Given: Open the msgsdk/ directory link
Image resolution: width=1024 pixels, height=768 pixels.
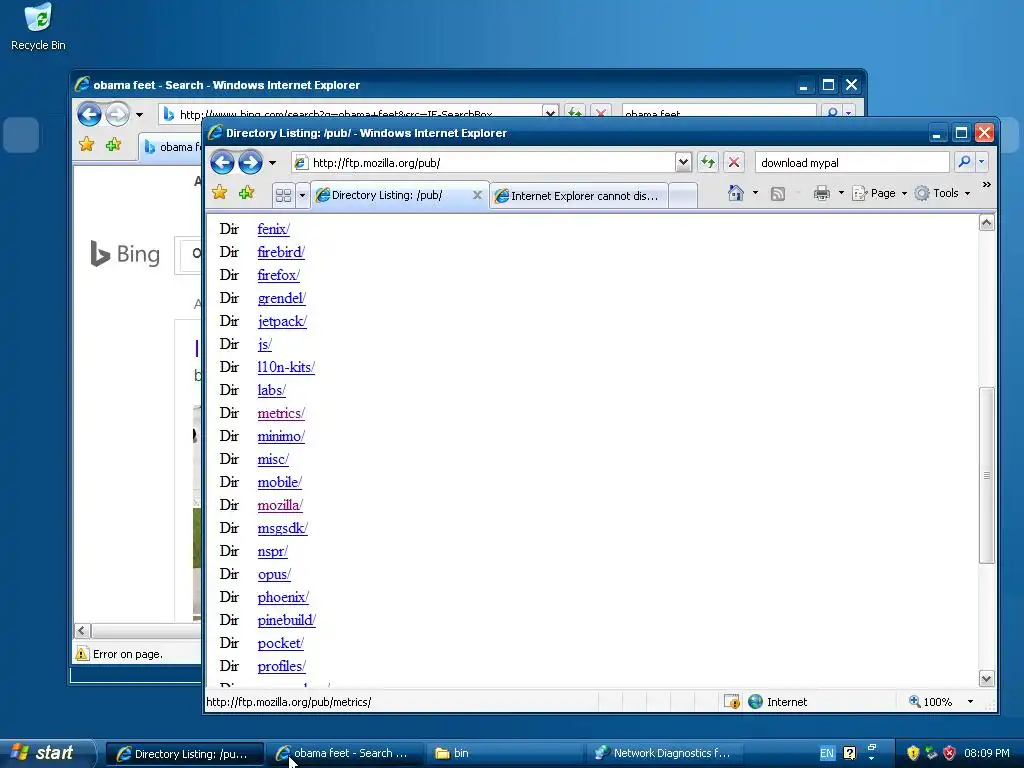Looking at the screenshot, I should (x=282, y=528).
